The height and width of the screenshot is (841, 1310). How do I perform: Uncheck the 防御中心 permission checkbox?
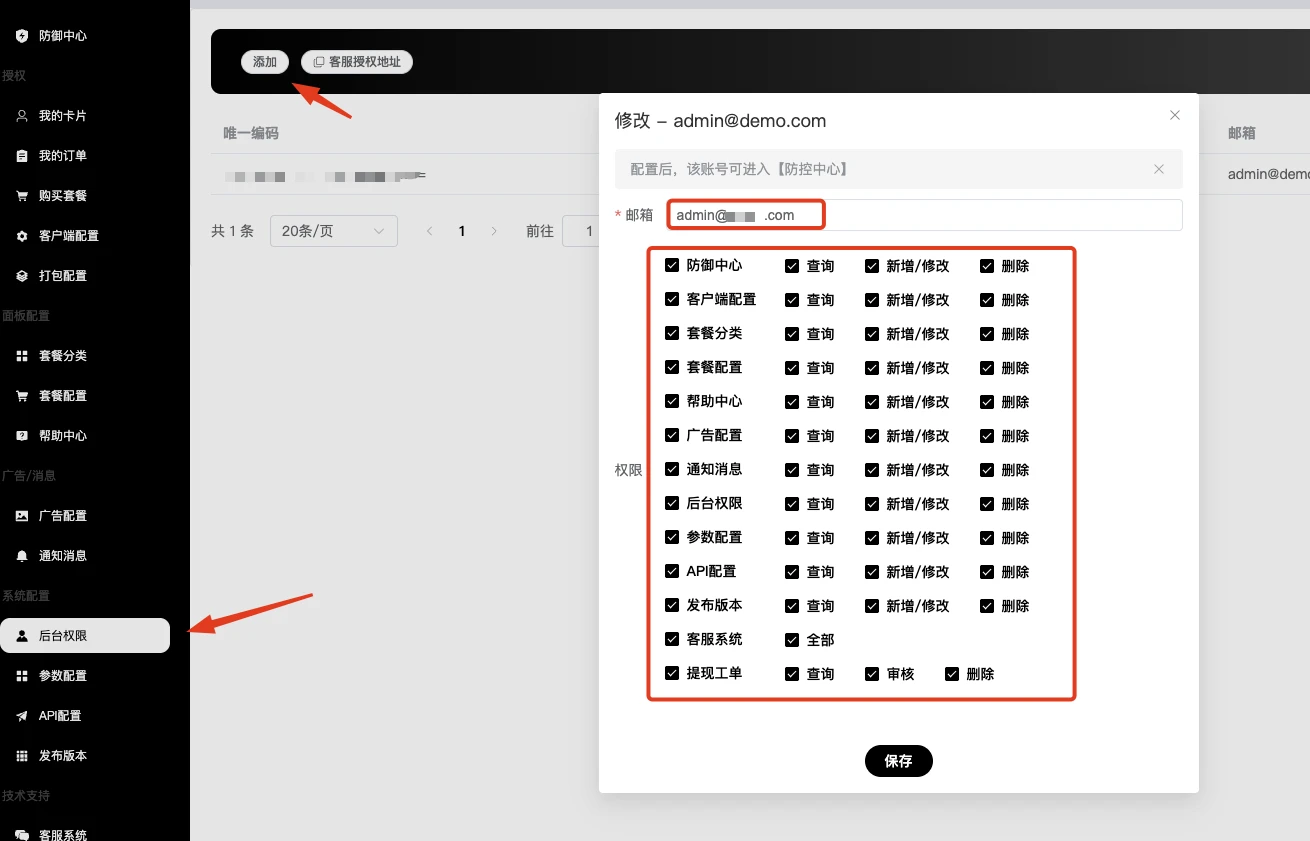pyautogui.click(x=672, y=266)
